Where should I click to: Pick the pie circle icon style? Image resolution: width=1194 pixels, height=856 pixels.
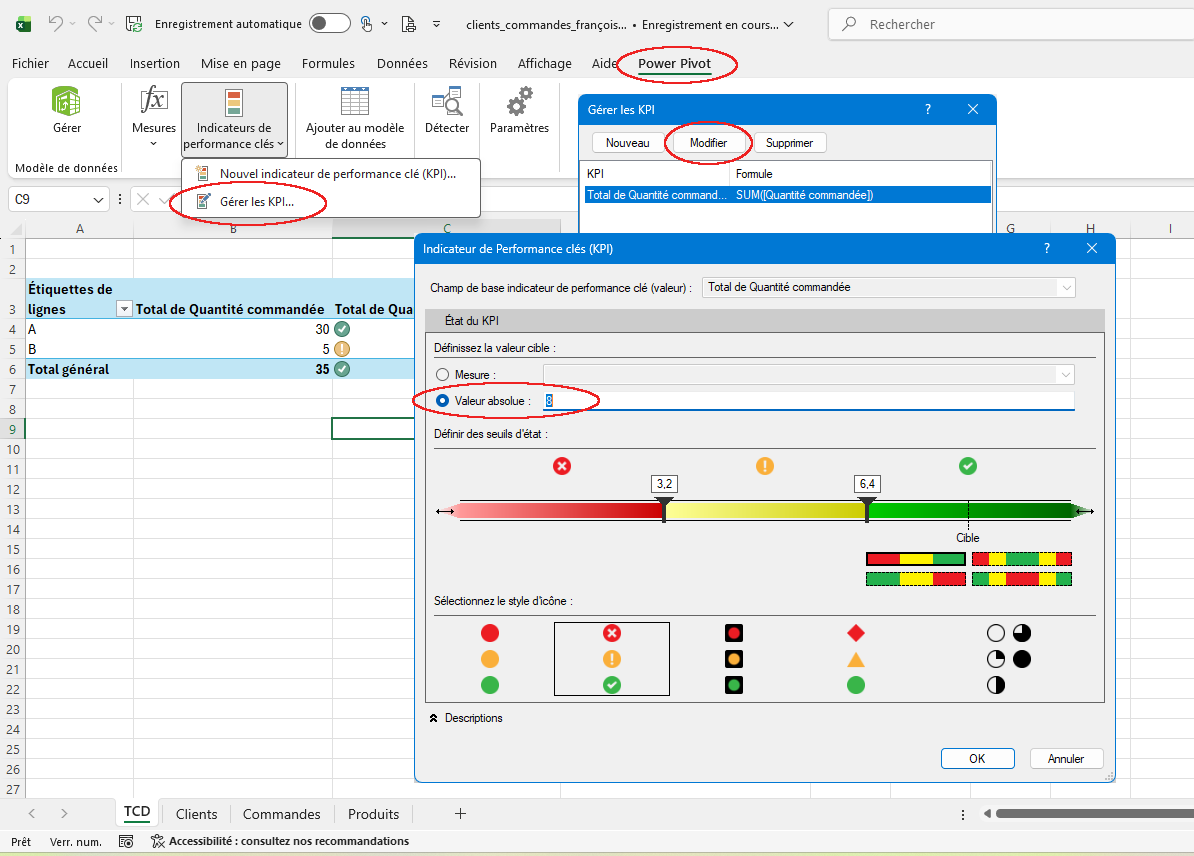point(1008,659)
